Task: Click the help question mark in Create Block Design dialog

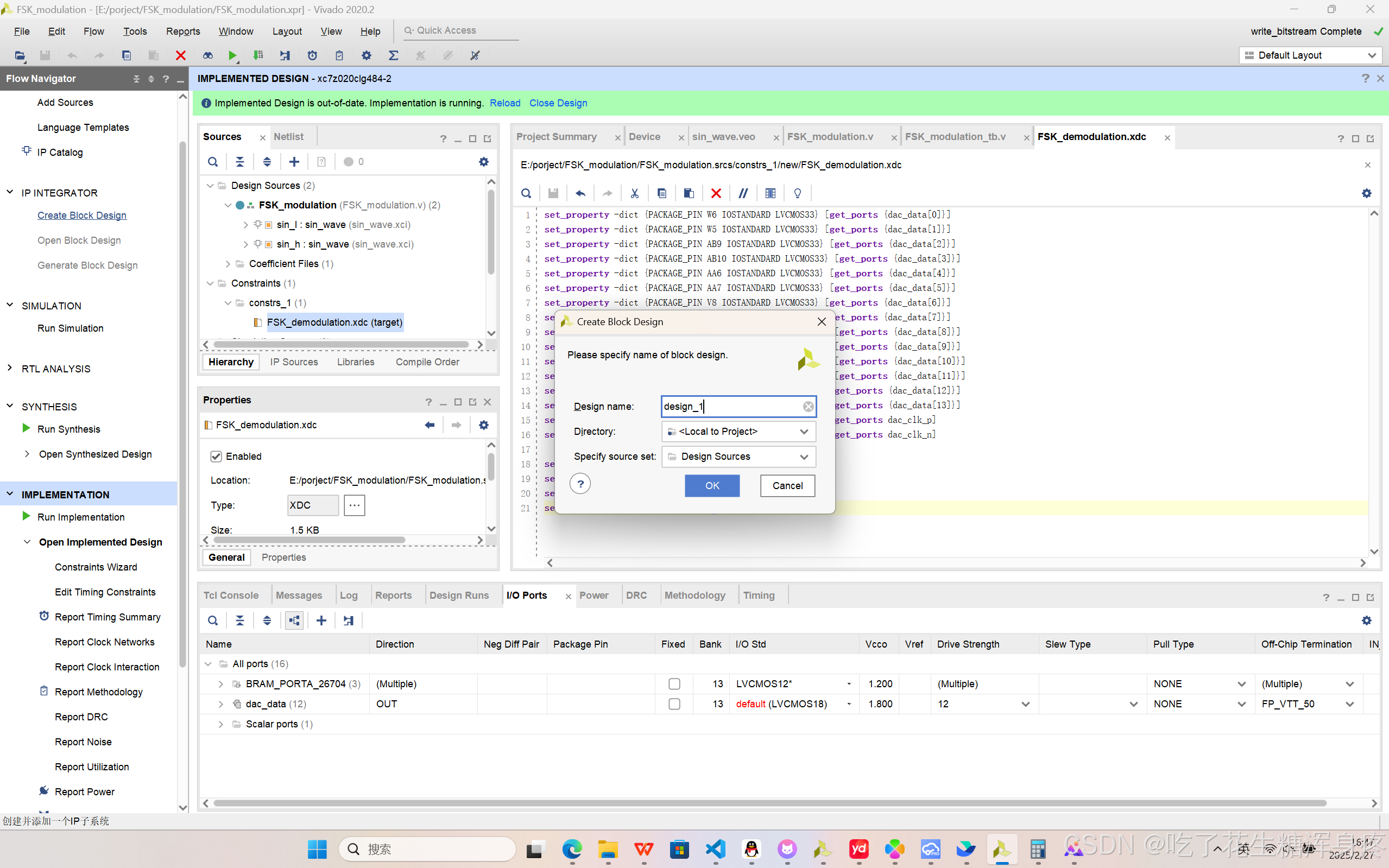Action: tap(580, 484)
